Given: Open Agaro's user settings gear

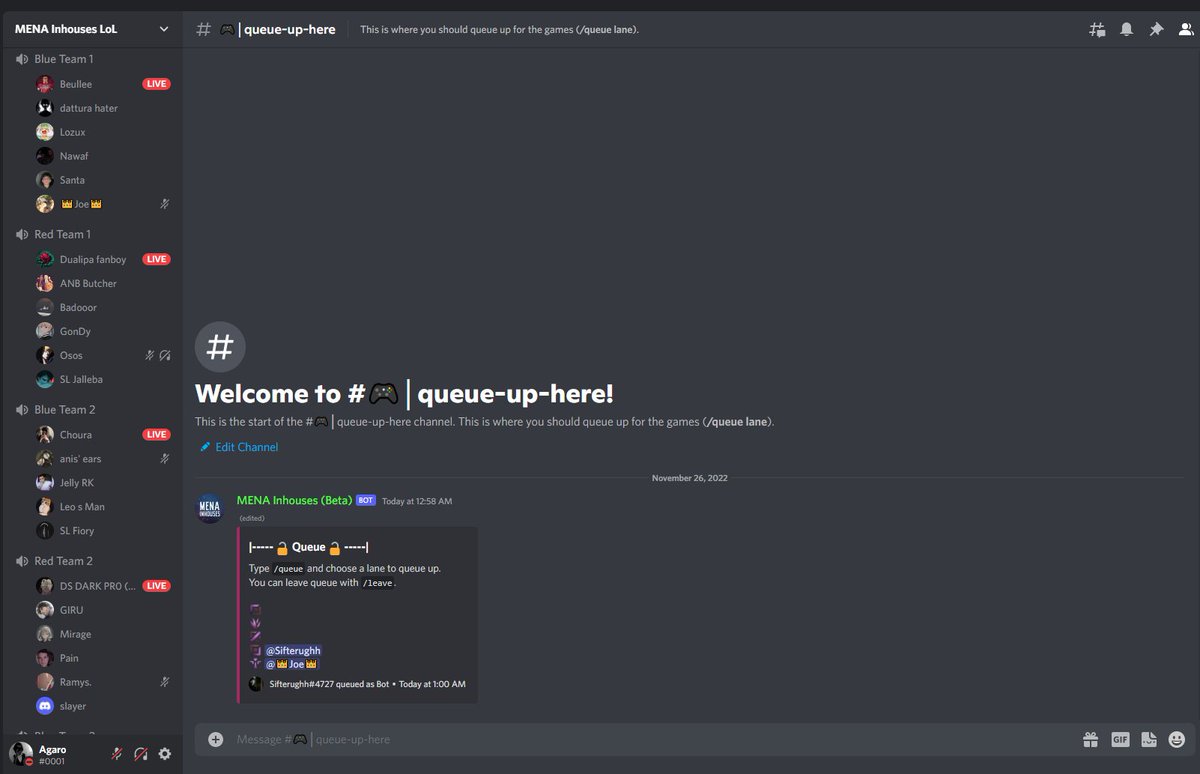Looking at the screenshot, I should coord(164,753).
